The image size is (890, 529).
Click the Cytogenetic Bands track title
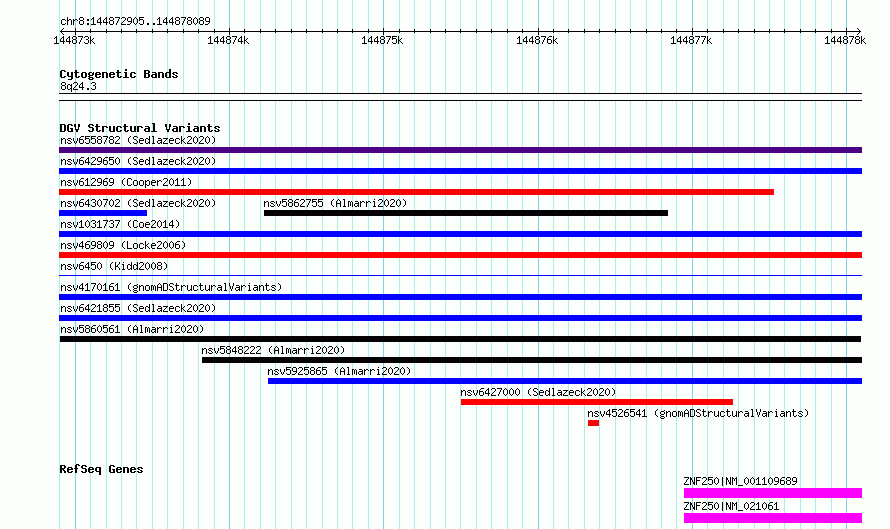[x=119, y=74]
